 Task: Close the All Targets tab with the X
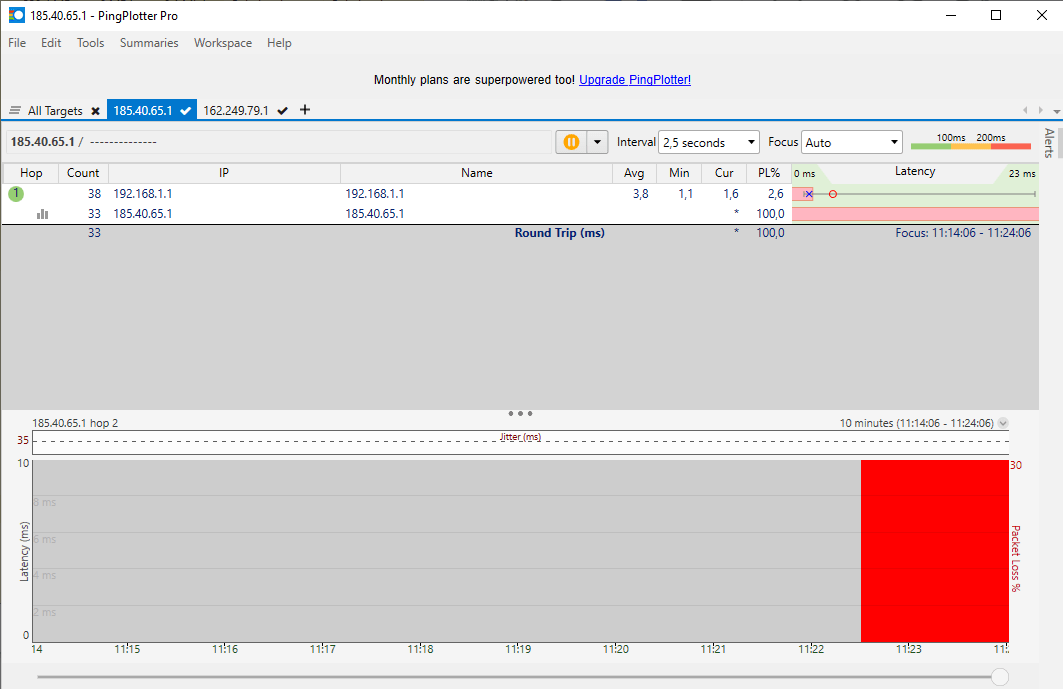click(96, 111)
